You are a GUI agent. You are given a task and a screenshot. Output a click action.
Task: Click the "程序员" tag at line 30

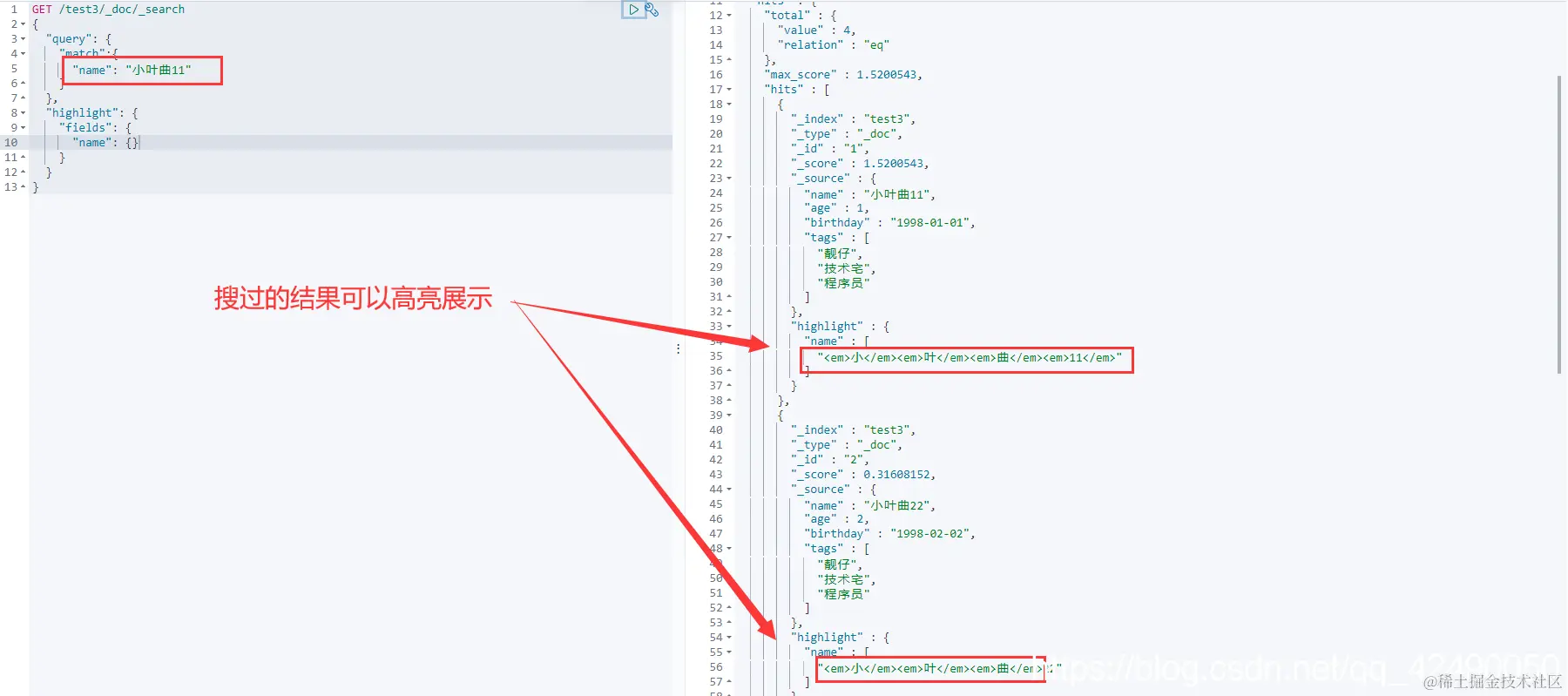tap(843, 283)
